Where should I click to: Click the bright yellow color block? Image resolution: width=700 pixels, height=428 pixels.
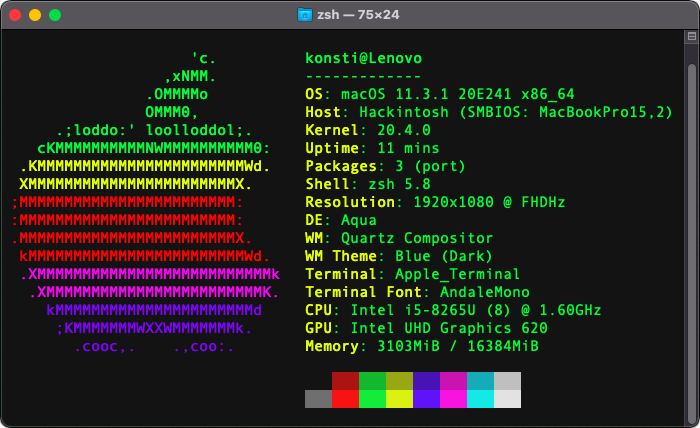tap(399, 399)
